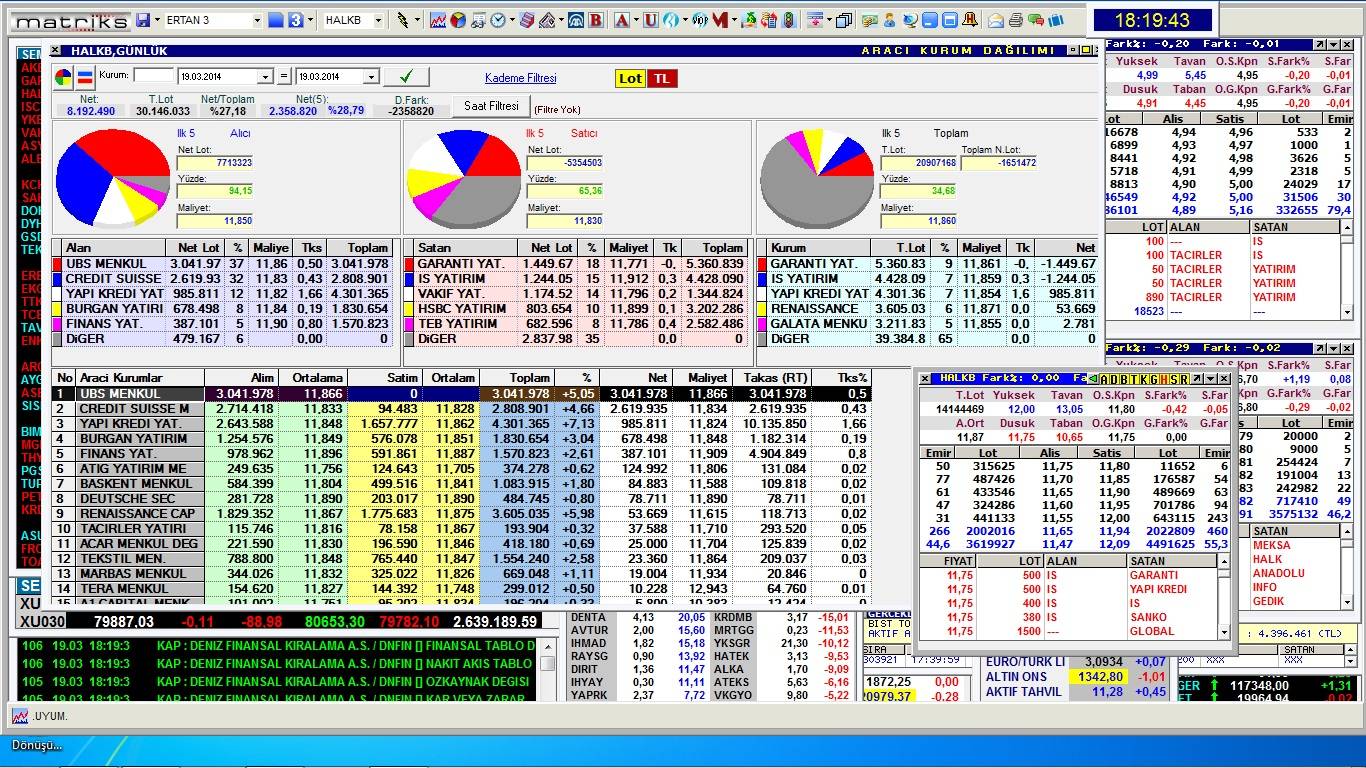The width and height of the screenshot is (1366, 768).
Task: Click the save layout floppy disk icon
Action: click(143, 20)
